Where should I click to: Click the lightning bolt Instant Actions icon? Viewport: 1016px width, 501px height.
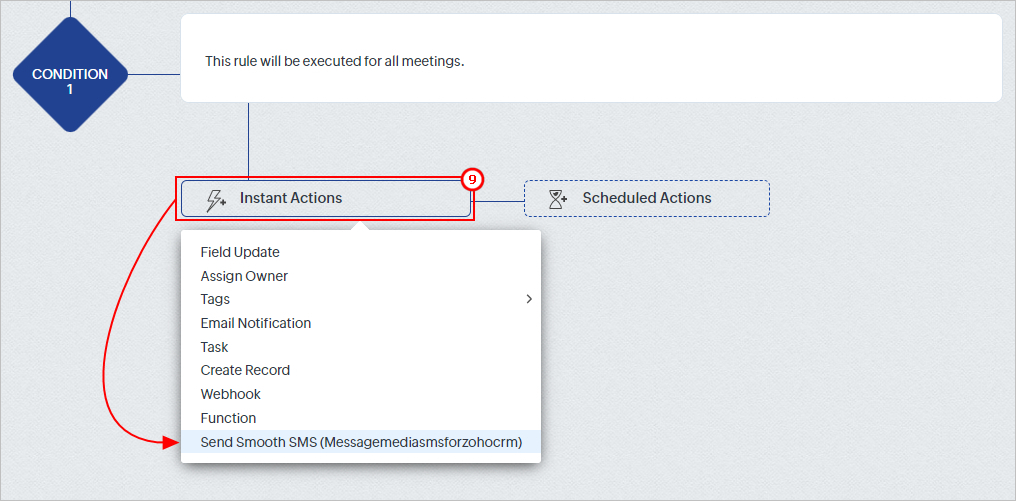point(216,200)
